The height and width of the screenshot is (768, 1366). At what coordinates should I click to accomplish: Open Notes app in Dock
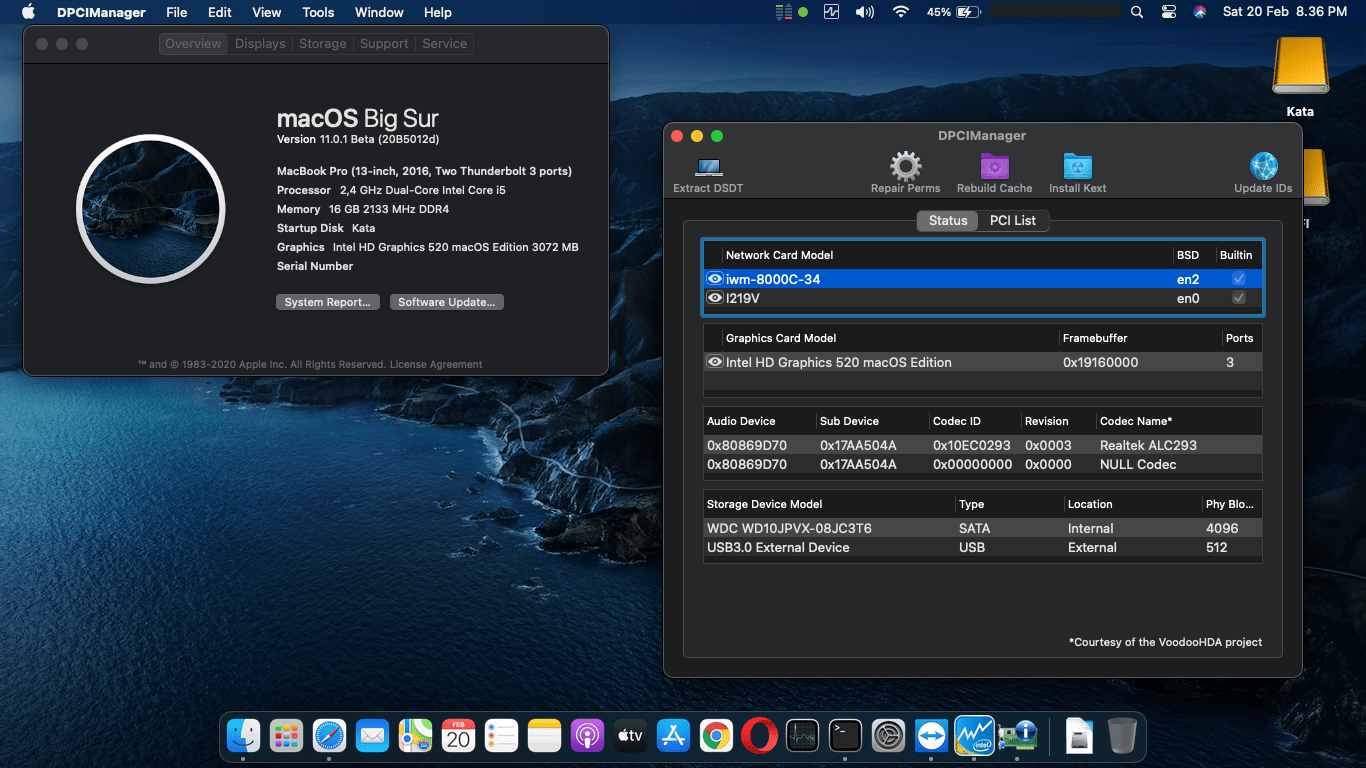544,736
